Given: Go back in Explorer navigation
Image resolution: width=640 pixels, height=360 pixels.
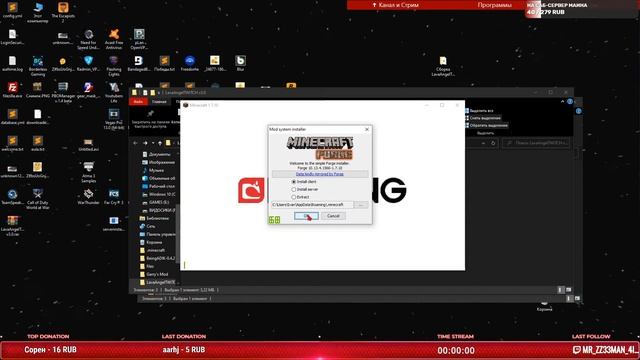Looking at the screenshot, I should tap(136, 143).
